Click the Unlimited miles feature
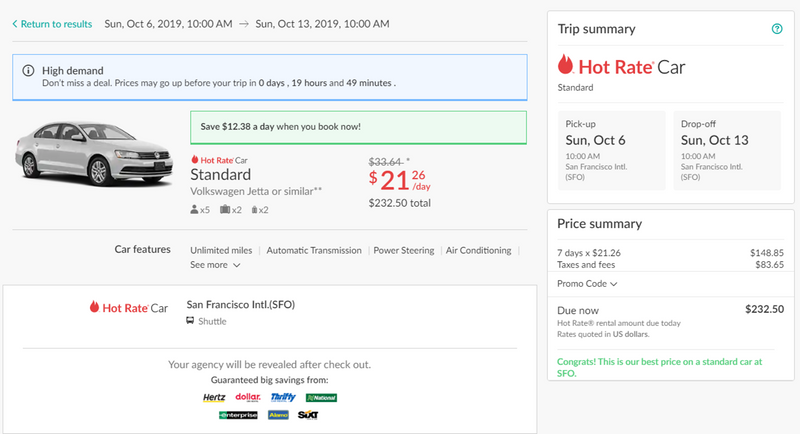The height and width of the screenshot is (434, 800). [x=221, y=250]
